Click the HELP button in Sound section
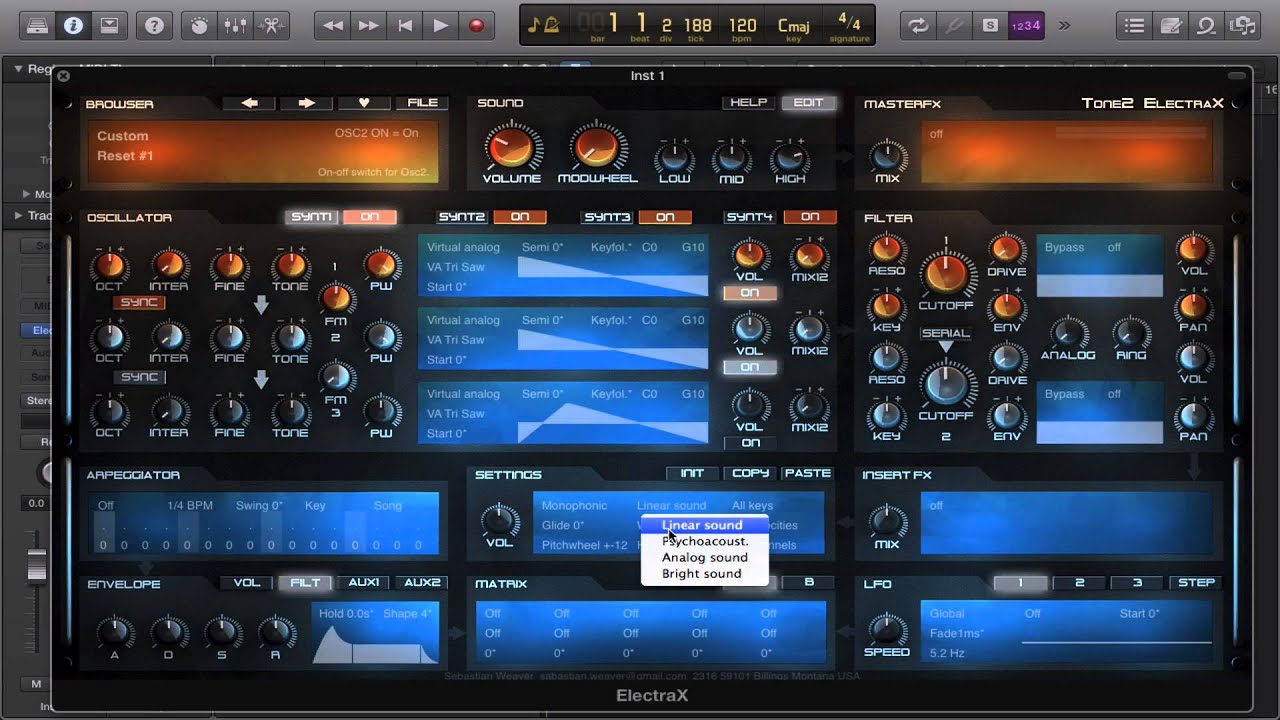1280x720 pixels. [748, 102]
